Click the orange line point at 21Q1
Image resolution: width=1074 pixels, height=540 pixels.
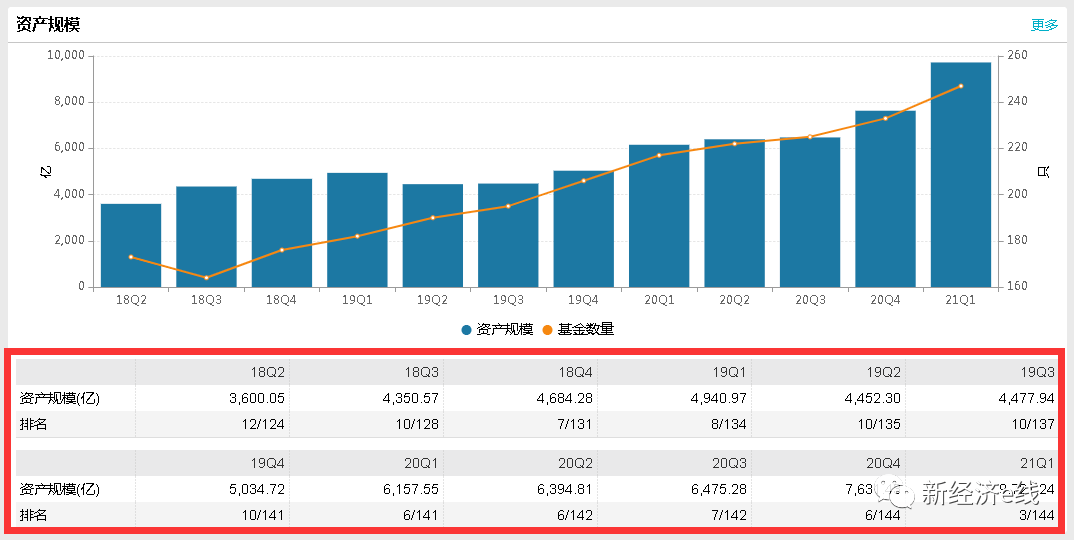click(960, 86)
